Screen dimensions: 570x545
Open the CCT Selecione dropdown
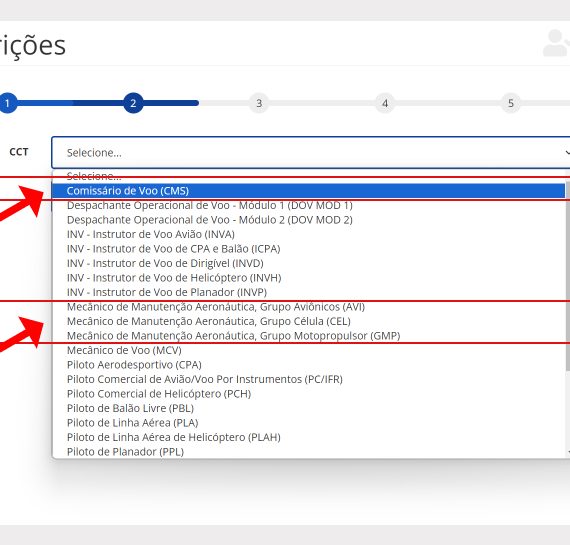[311, 152]
